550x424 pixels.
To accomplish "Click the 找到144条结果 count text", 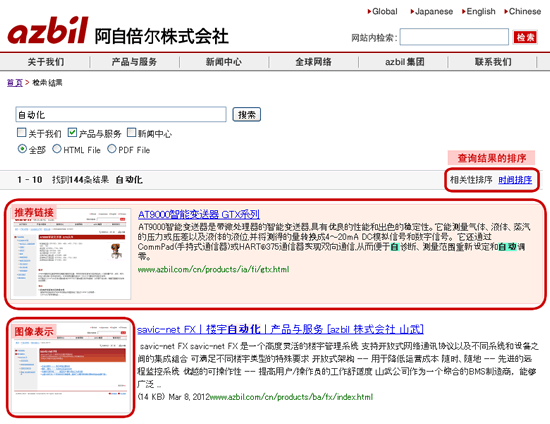I will pos(80,180).
